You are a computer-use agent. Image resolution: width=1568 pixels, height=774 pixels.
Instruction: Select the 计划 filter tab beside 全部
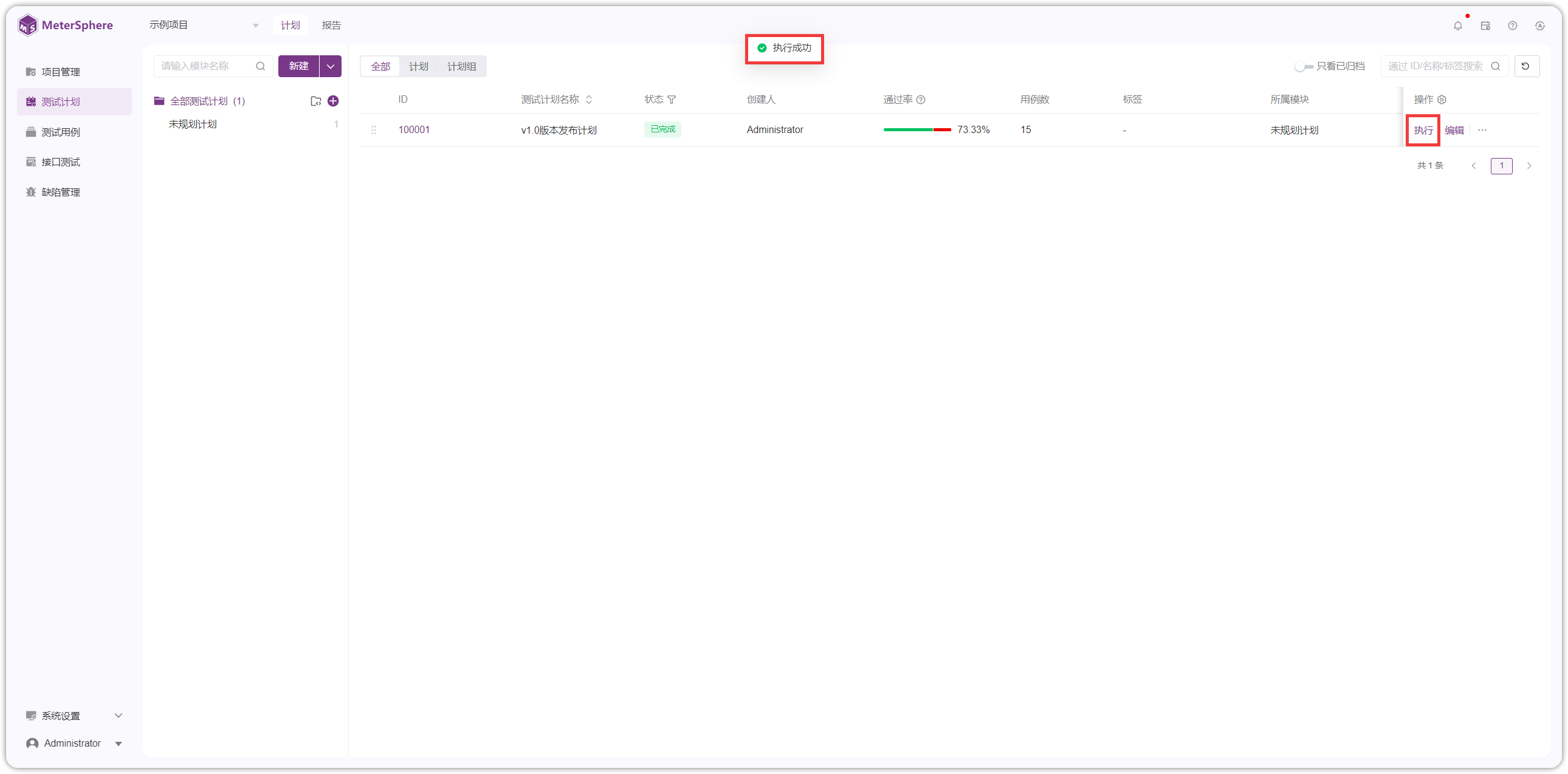(x=418, y=66)
